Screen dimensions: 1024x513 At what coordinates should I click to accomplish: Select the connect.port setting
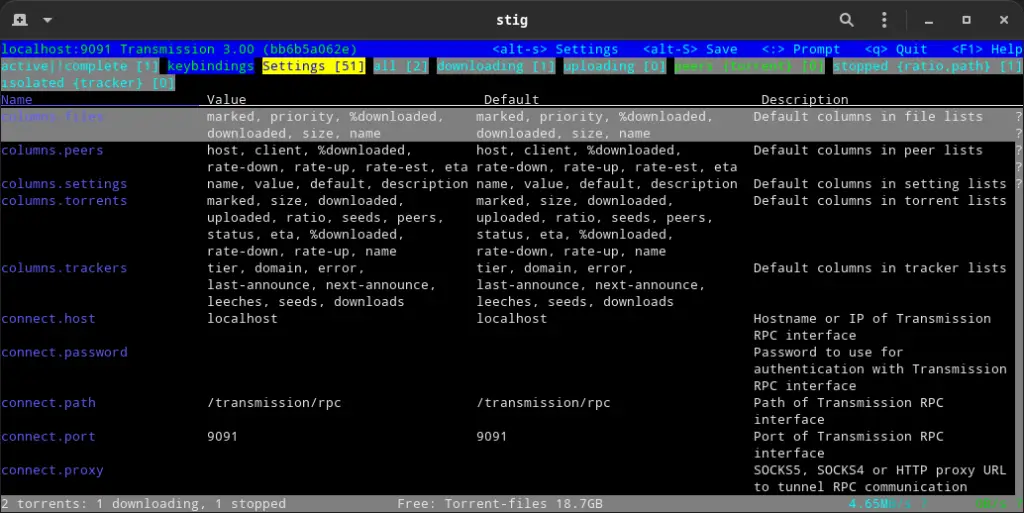click(x=48, y=437)
